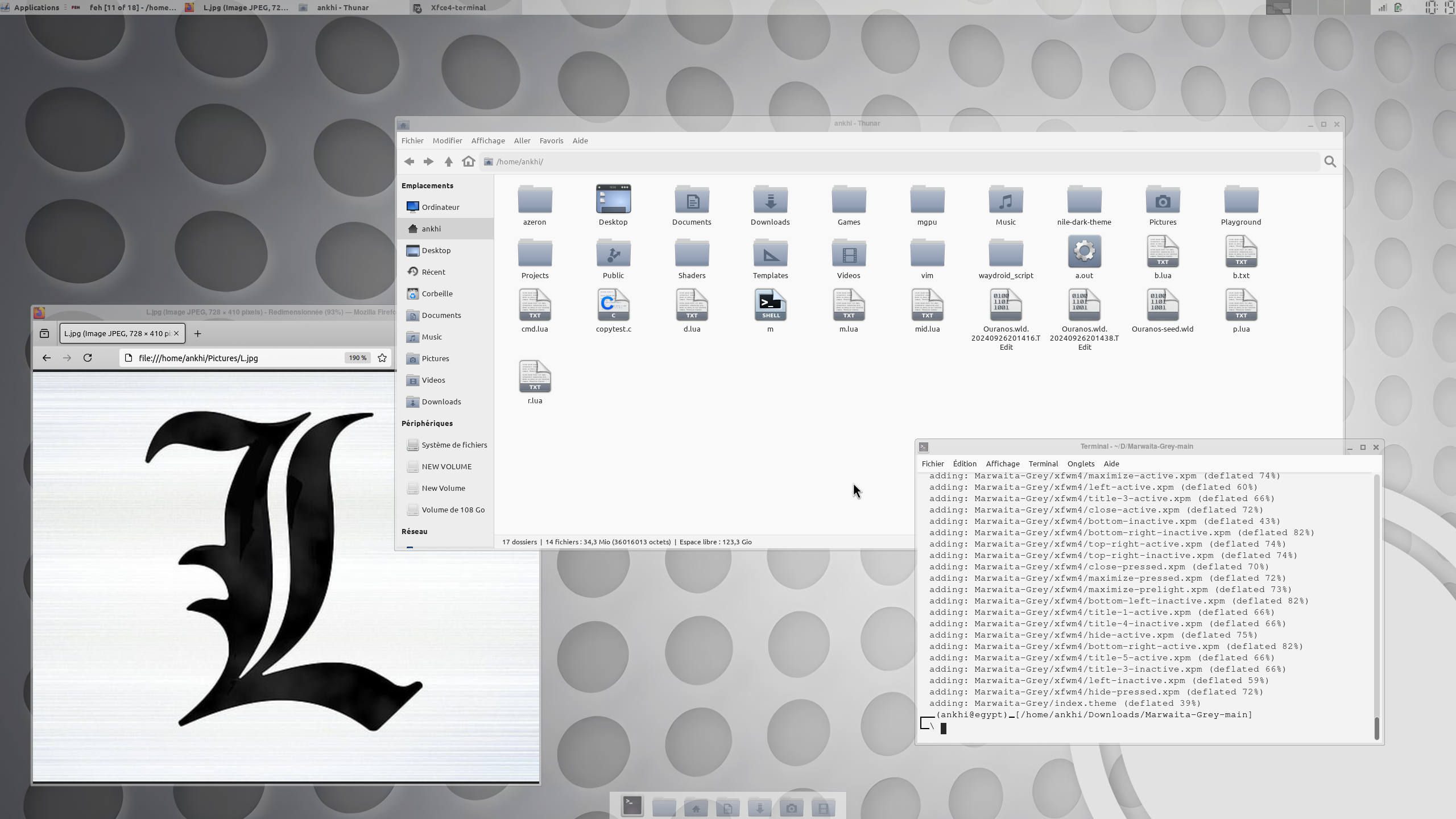Select Corbeille in the sidebar
Image resolution: width=1456 pixels, height=819 pixels.
tap(437, 293)
